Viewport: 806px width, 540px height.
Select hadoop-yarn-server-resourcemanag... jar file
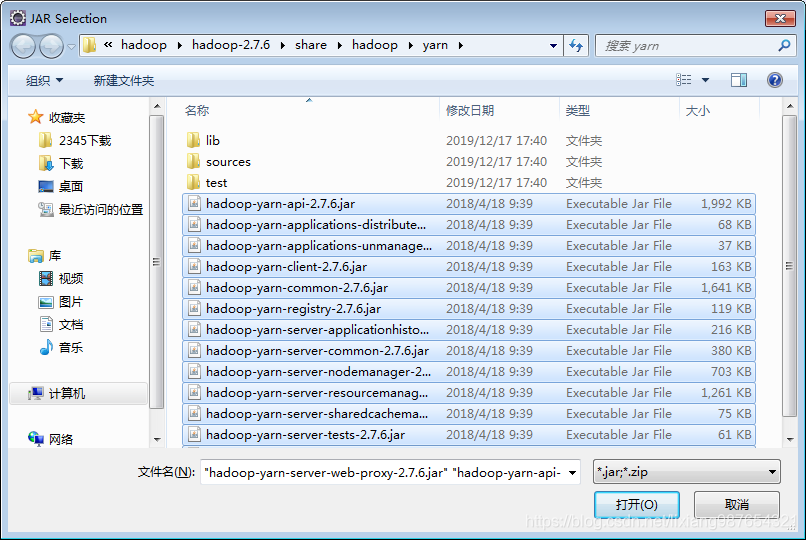point(468,393)
